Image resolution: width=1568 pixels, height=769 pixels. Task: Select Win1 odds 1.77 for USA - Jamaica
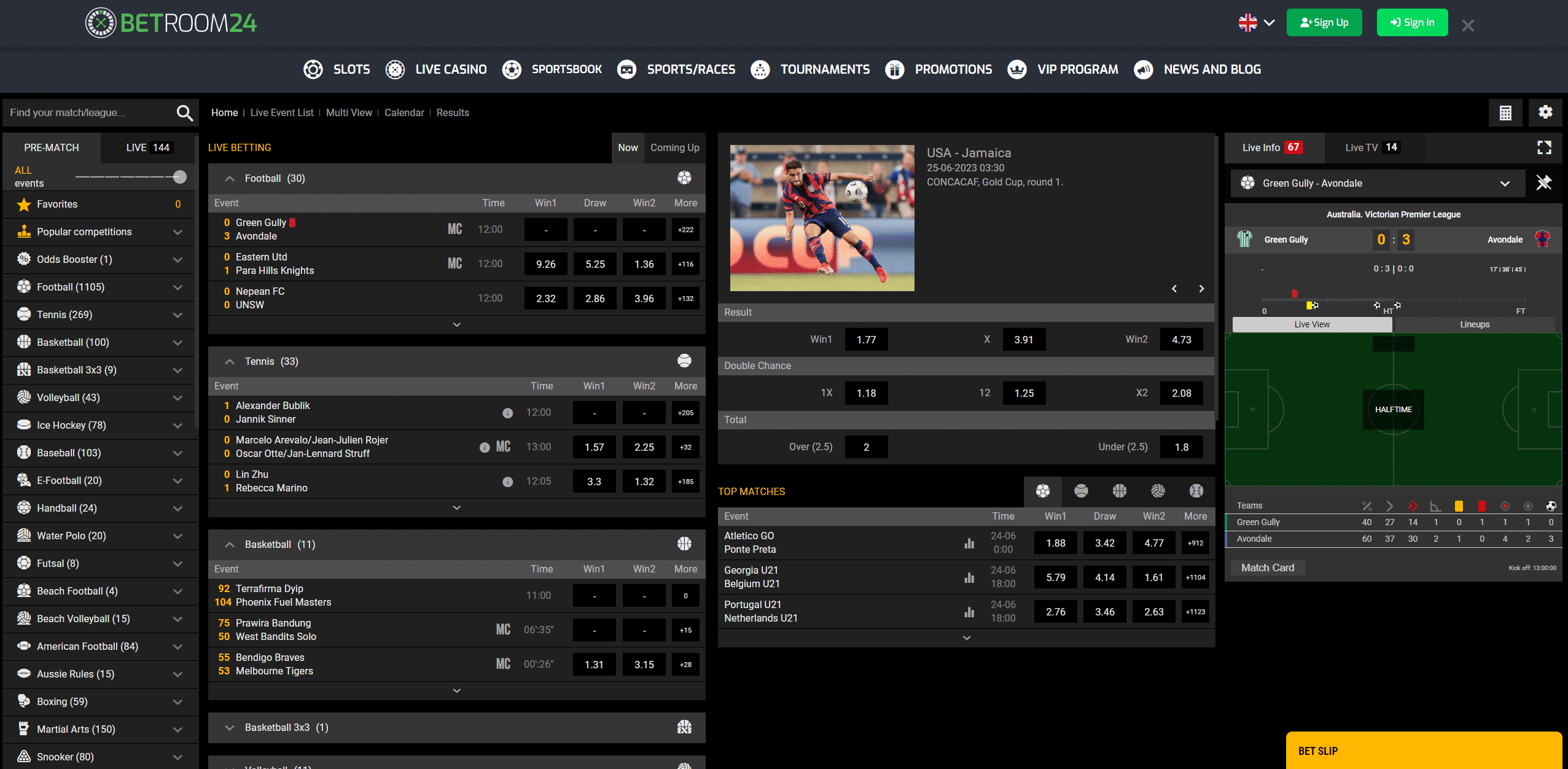point(866,340)
